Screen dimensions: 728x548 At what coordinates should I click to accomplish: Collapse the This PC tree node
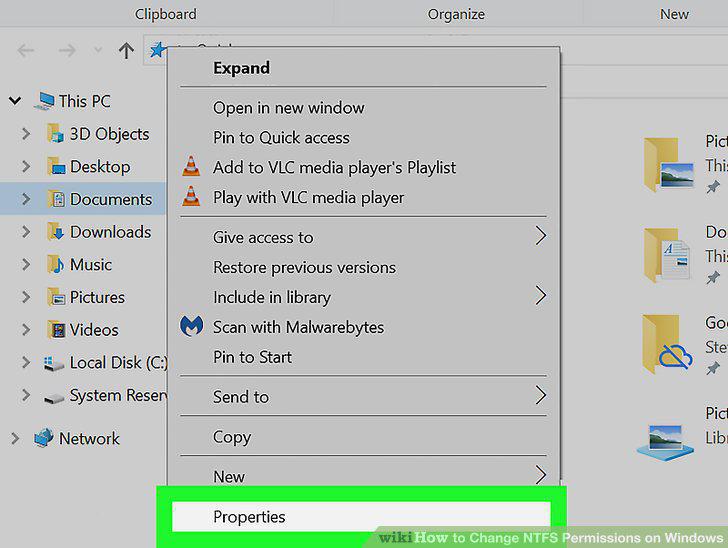[x=15, y=100]
